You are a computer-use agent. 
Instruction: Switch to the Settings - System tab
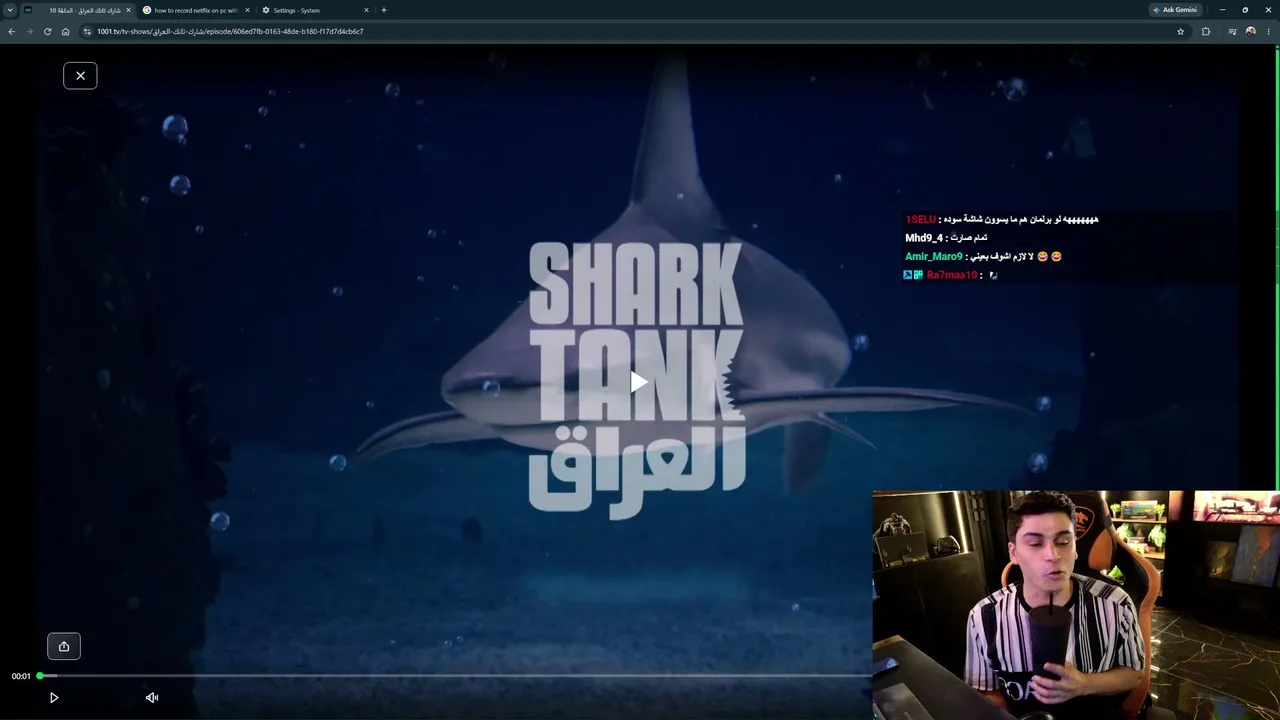coord(314,10)
